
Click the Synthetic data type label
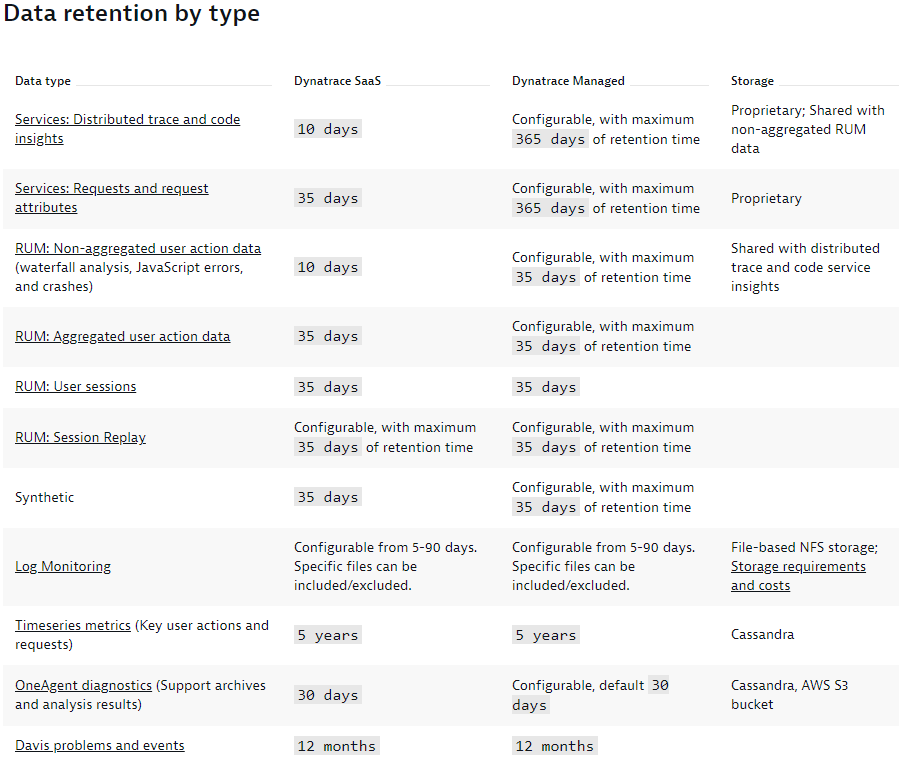click(x=44, y=498)
